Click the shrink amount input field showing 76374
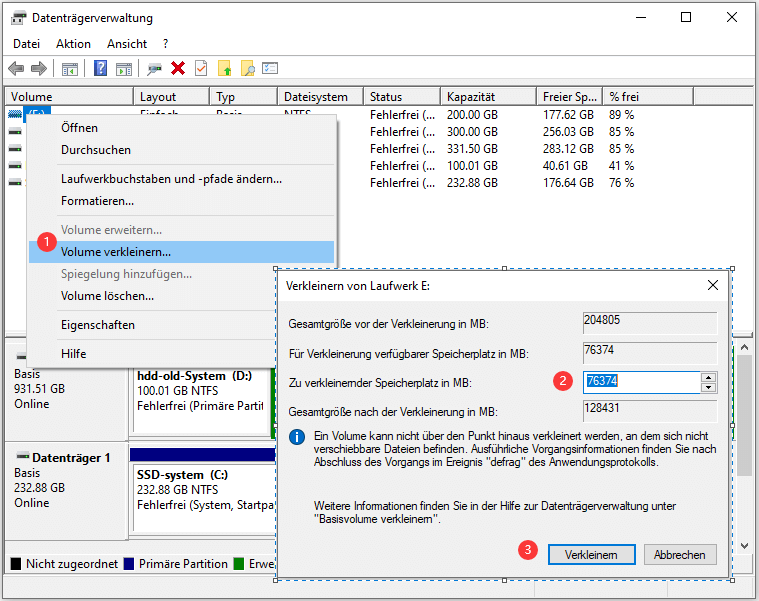 click(x=641, y=382)
